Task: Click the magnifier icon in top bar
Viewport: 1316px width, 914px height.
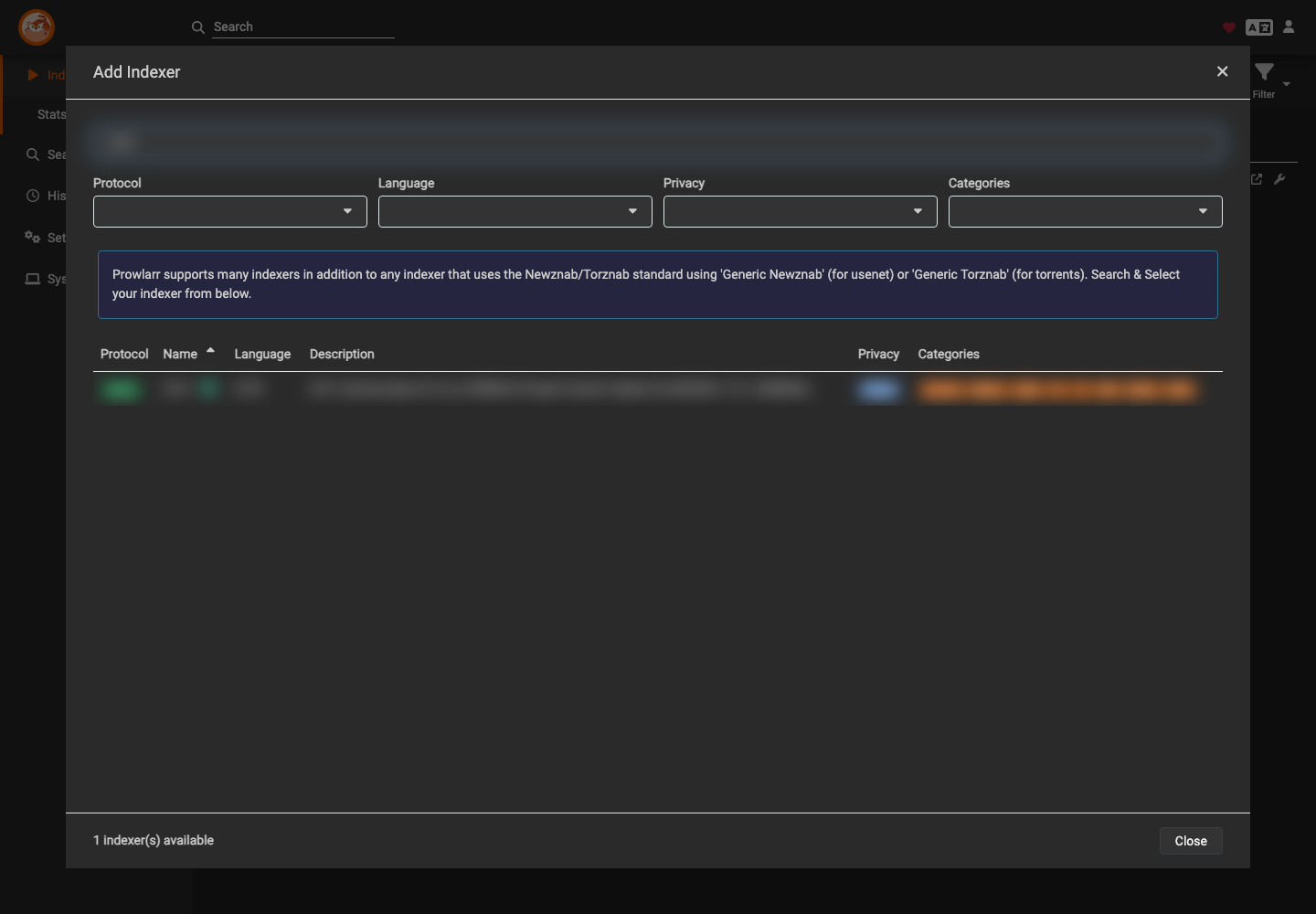Action: [197, 27]
